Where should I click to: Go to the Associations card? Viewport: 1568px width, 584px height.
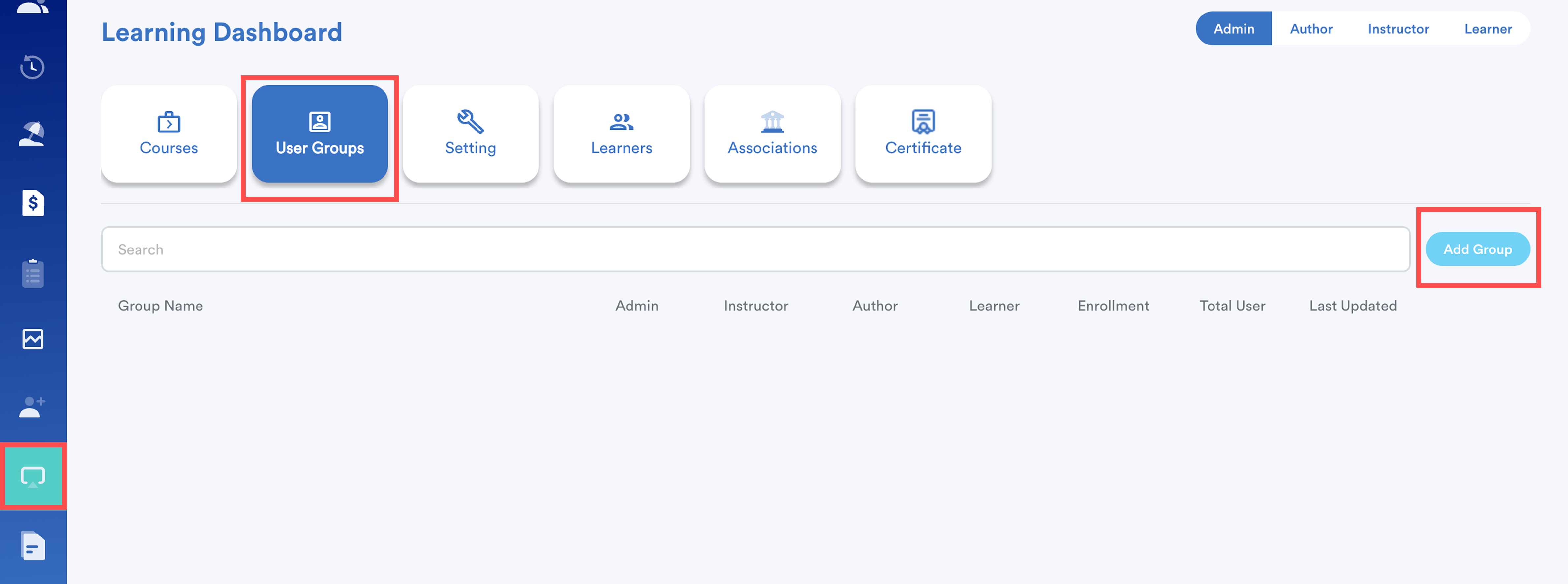click(x=772, y=134)
